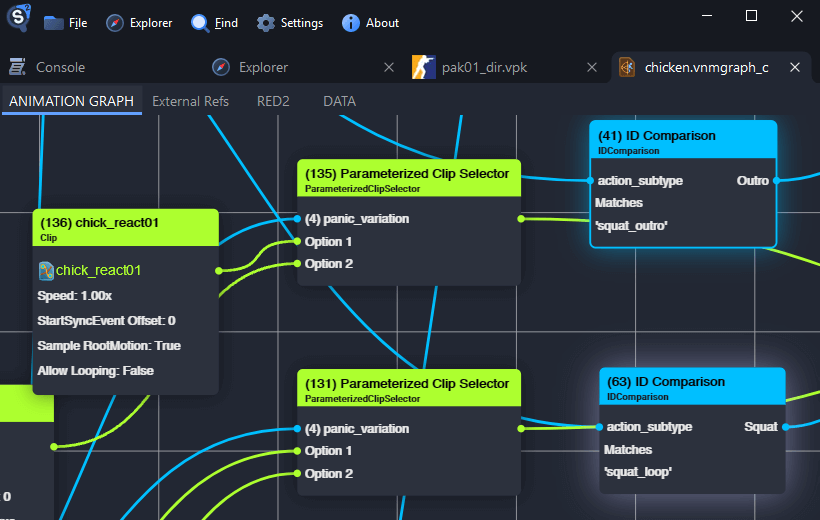Click node 131 panic_variation input socket
The width and height of the screenshot is (820, 520).
pyautogui.click(x=297, y=429)
